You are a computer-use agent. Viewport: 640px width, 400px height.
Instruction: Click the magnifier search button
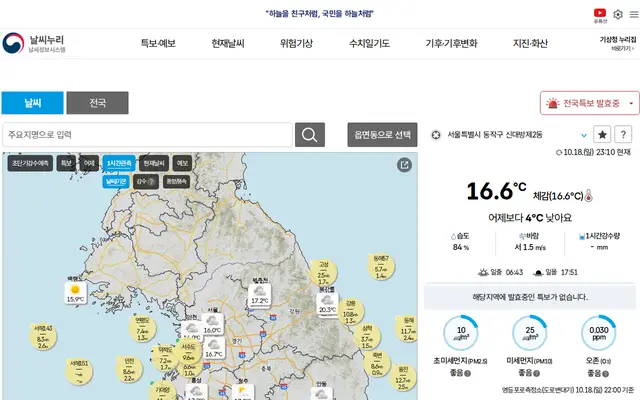(310, 135)
